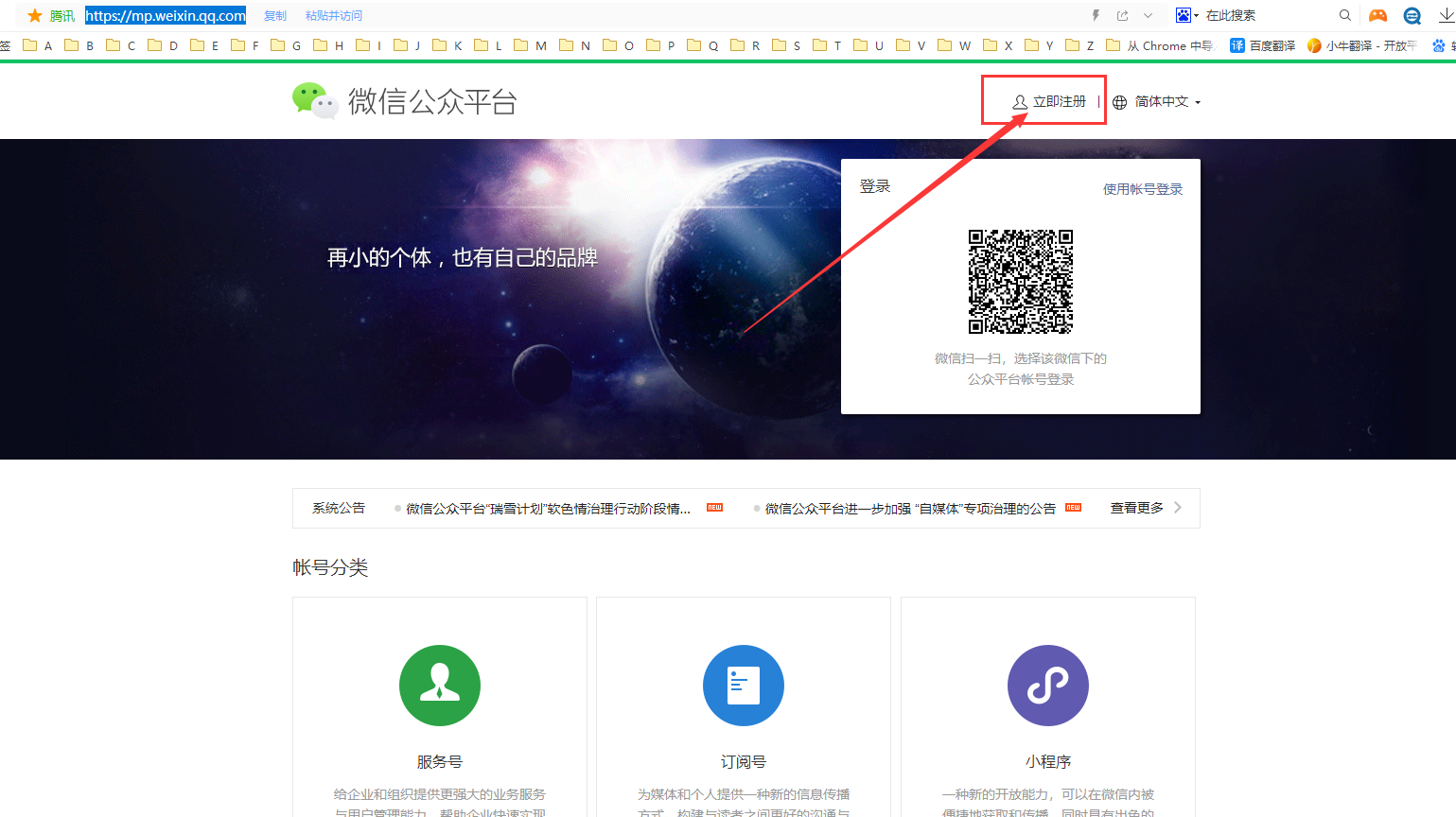Image resolution: width=1456 pixels, height=817 pixels.
Task: Click the 登录 heading in login panel
Action: point(875,186)
